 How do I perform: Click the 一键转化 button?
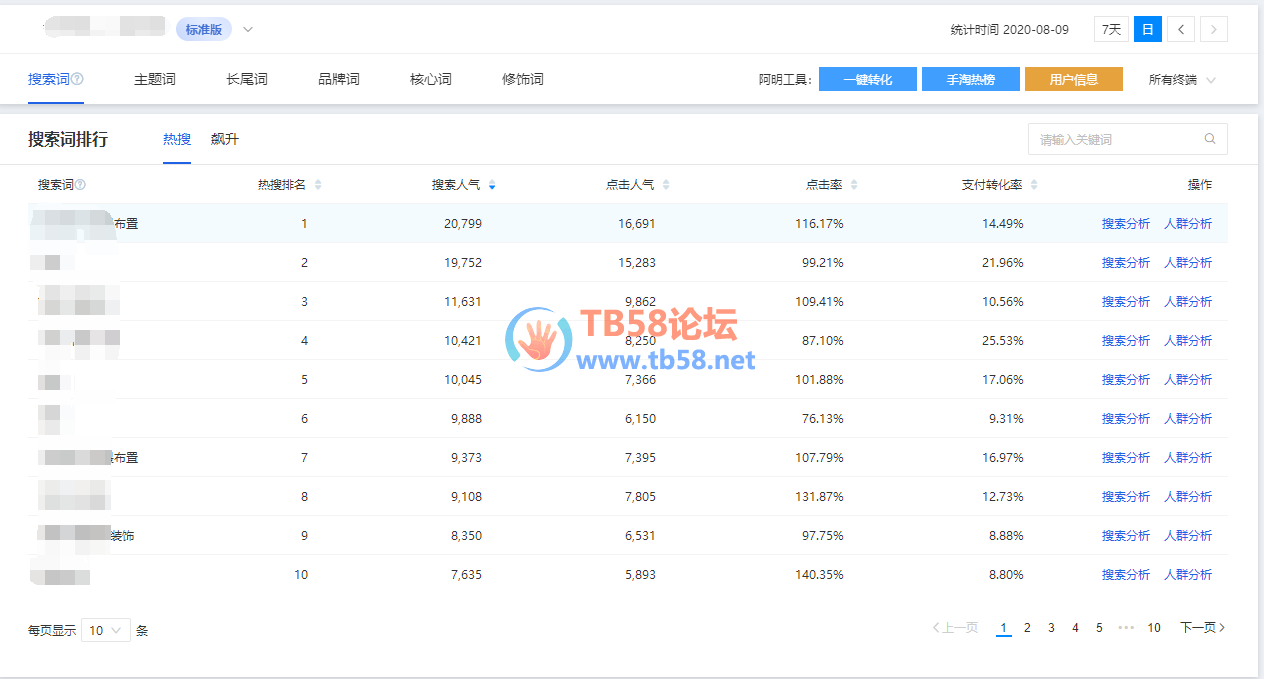(x=867, y=80)
